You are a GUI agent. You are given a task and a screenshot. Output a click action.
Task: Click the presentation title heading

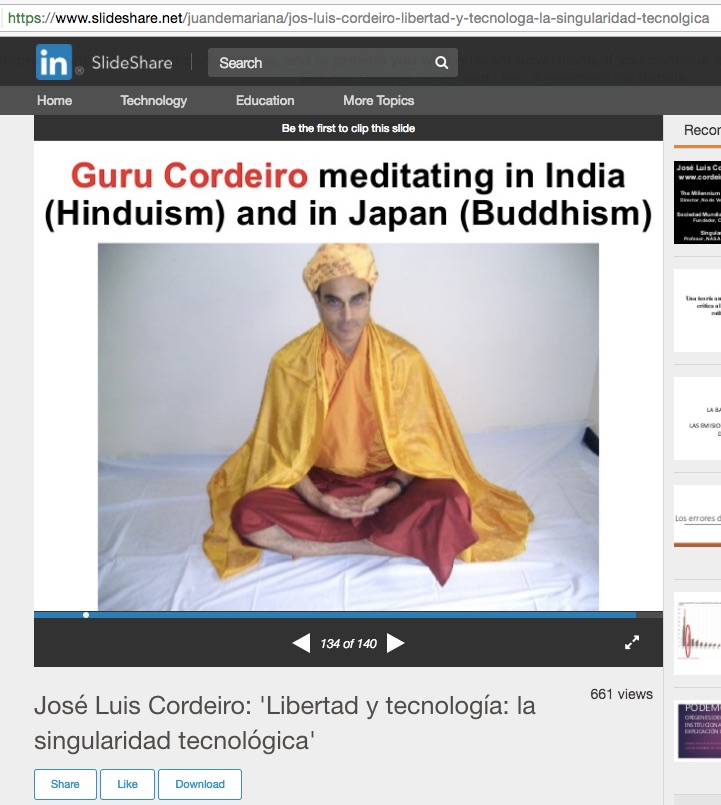click(x=285, y=722)
